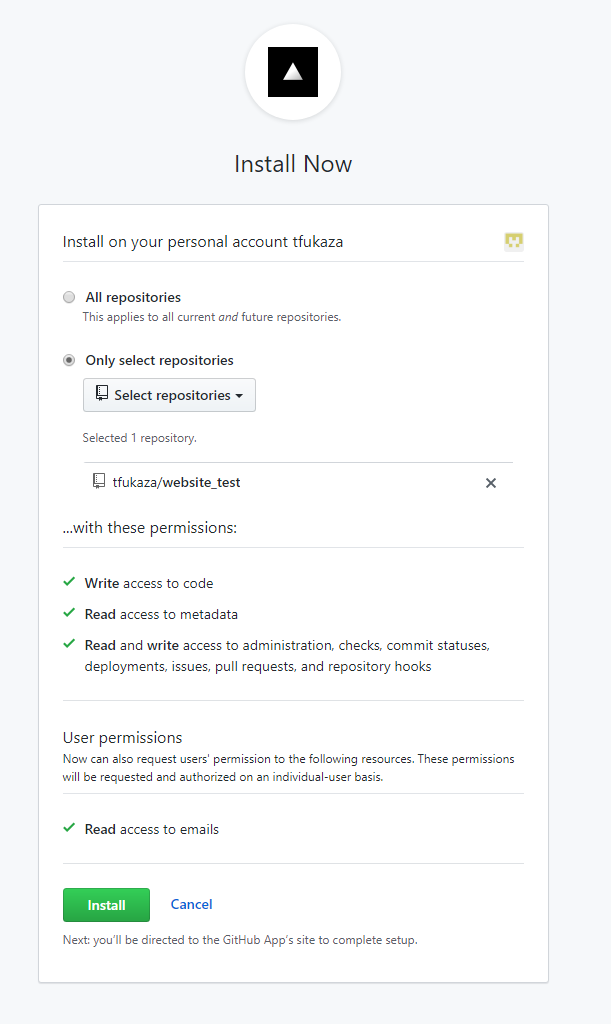Click the Install on your personal account heading
Screen dimensions: 611x1024
202,242
